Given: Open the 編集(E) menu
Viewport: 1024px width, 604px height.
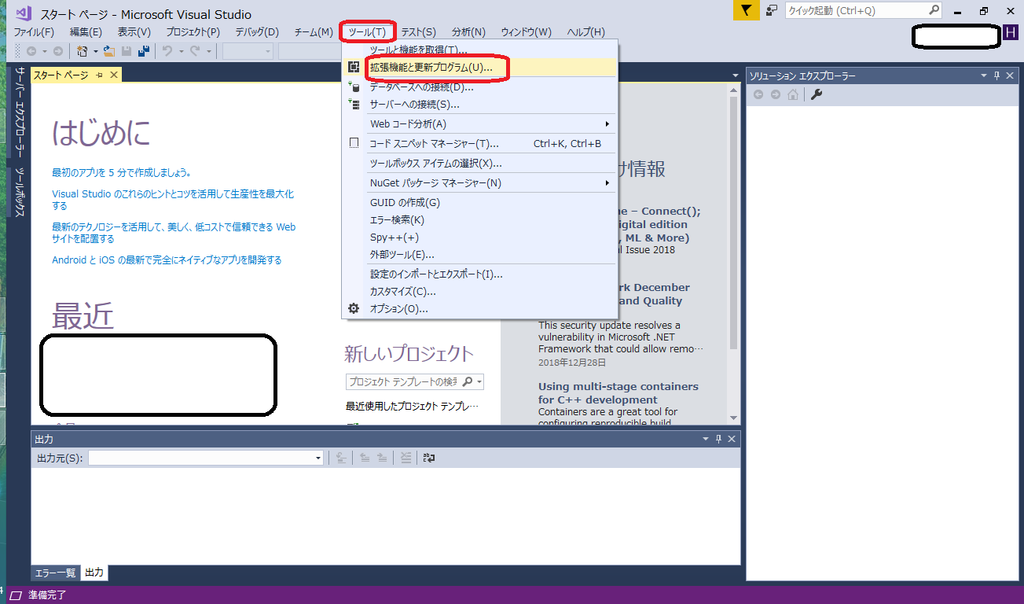Looking at the screenshot, I should pyautogui.click(x=86, y=31).
